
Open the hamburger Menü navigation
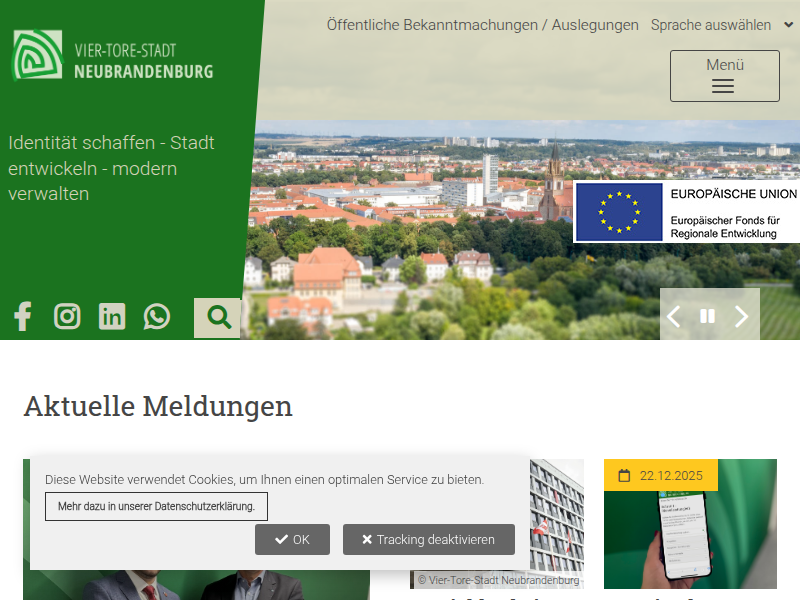pyautogui.click(x=724, y=76)
